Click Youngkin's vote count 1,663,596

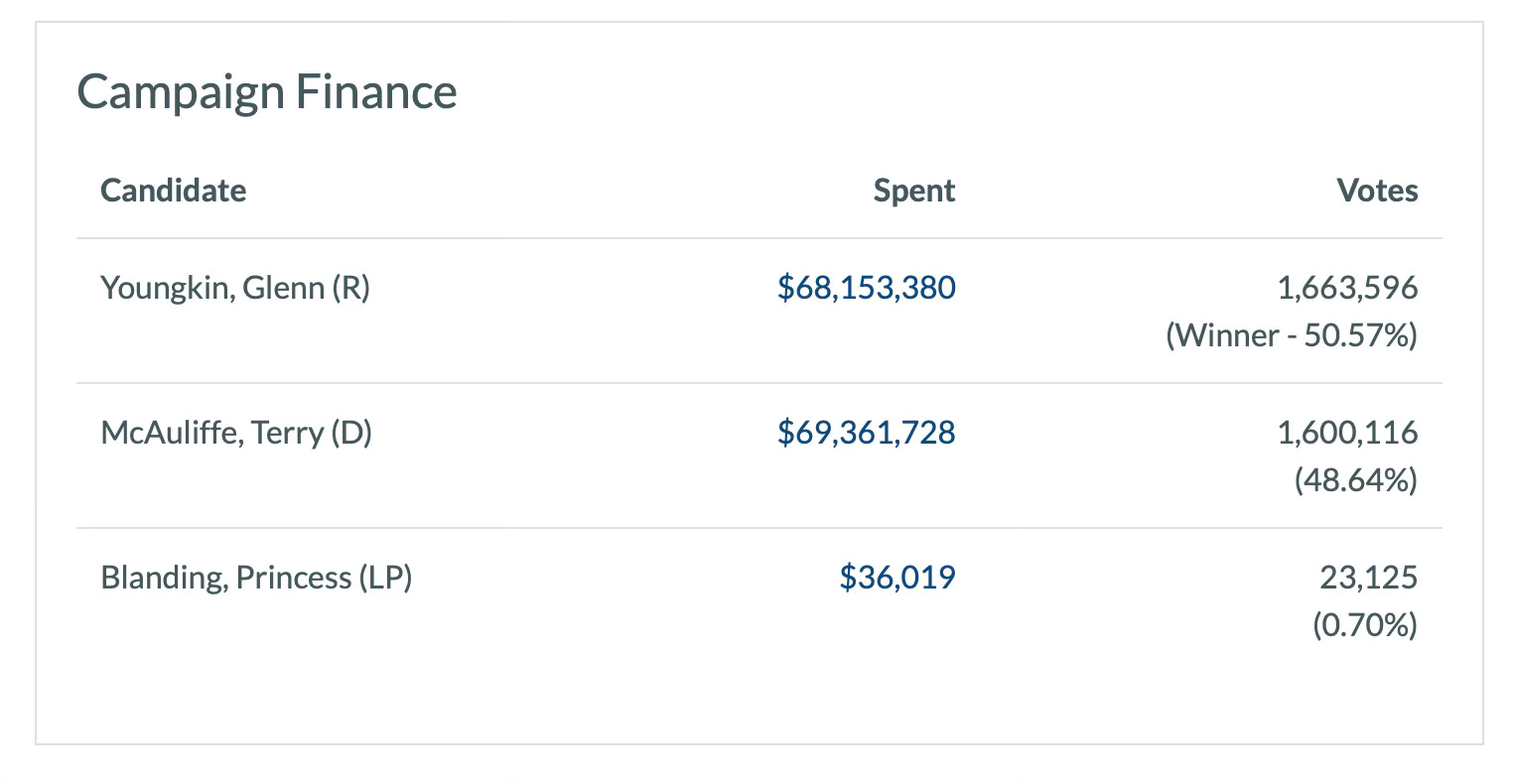coord(1347,288)
